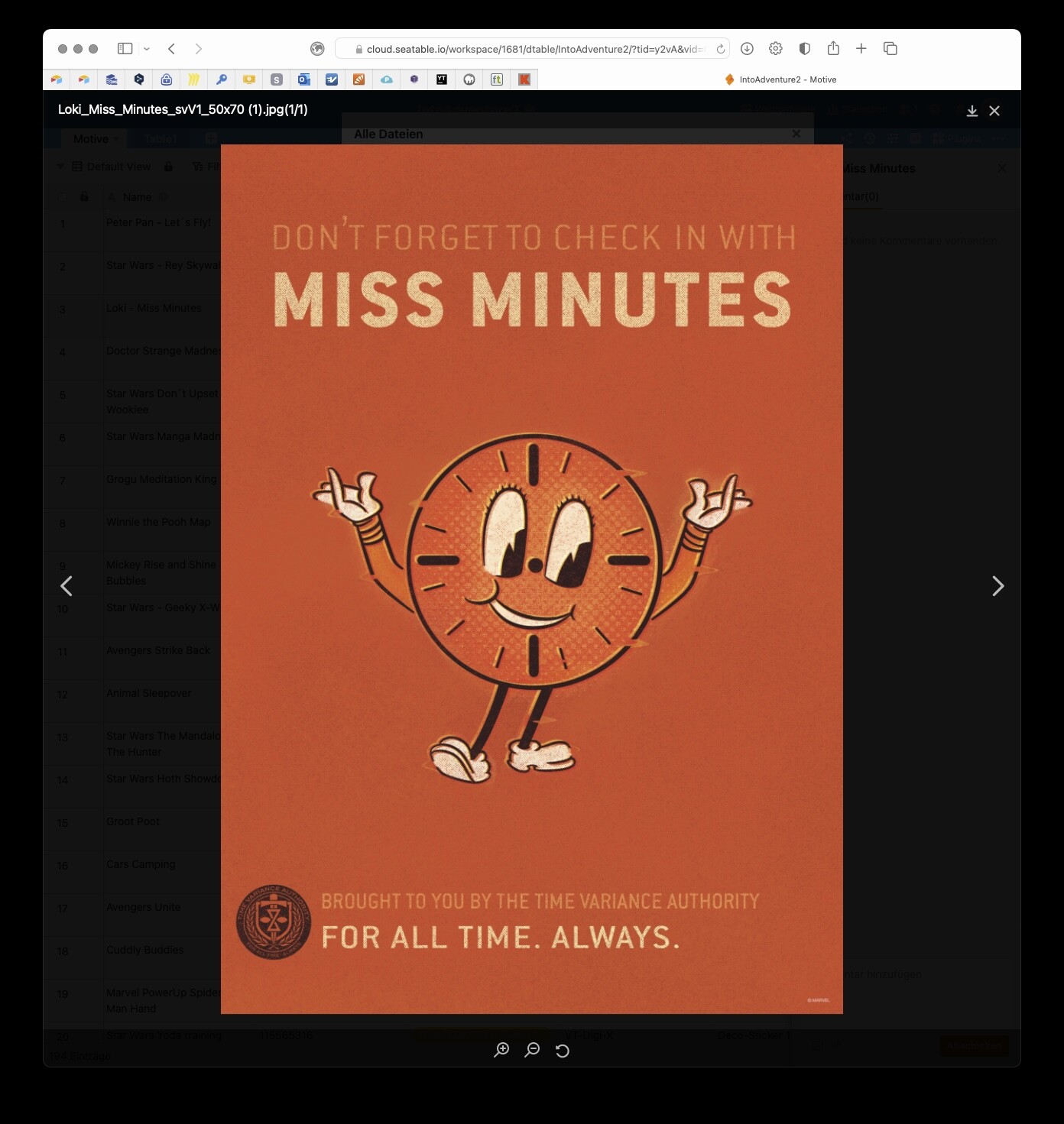Screen dimensions: 1064x1124
Task: Open the blue checkmark pinned tab
Action: pos(332,79)
